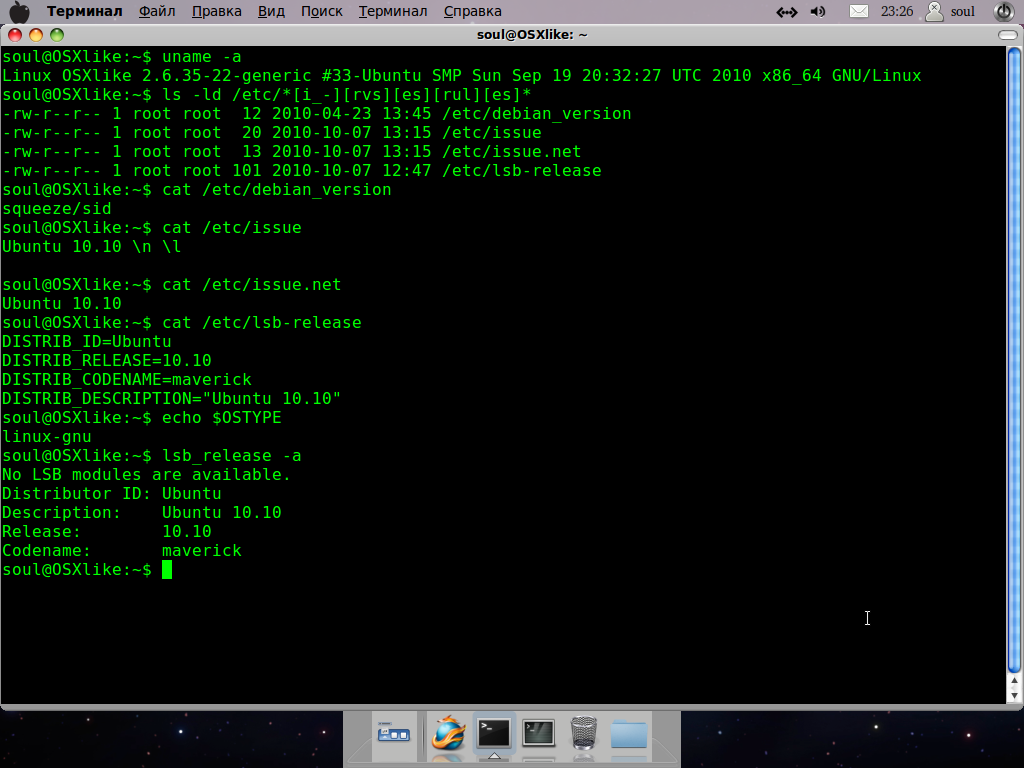Image resolution: width=1024 pixels, height=768 pixels.
Task: Click the "lsb_release -a" command line
Action: (152, 455)
